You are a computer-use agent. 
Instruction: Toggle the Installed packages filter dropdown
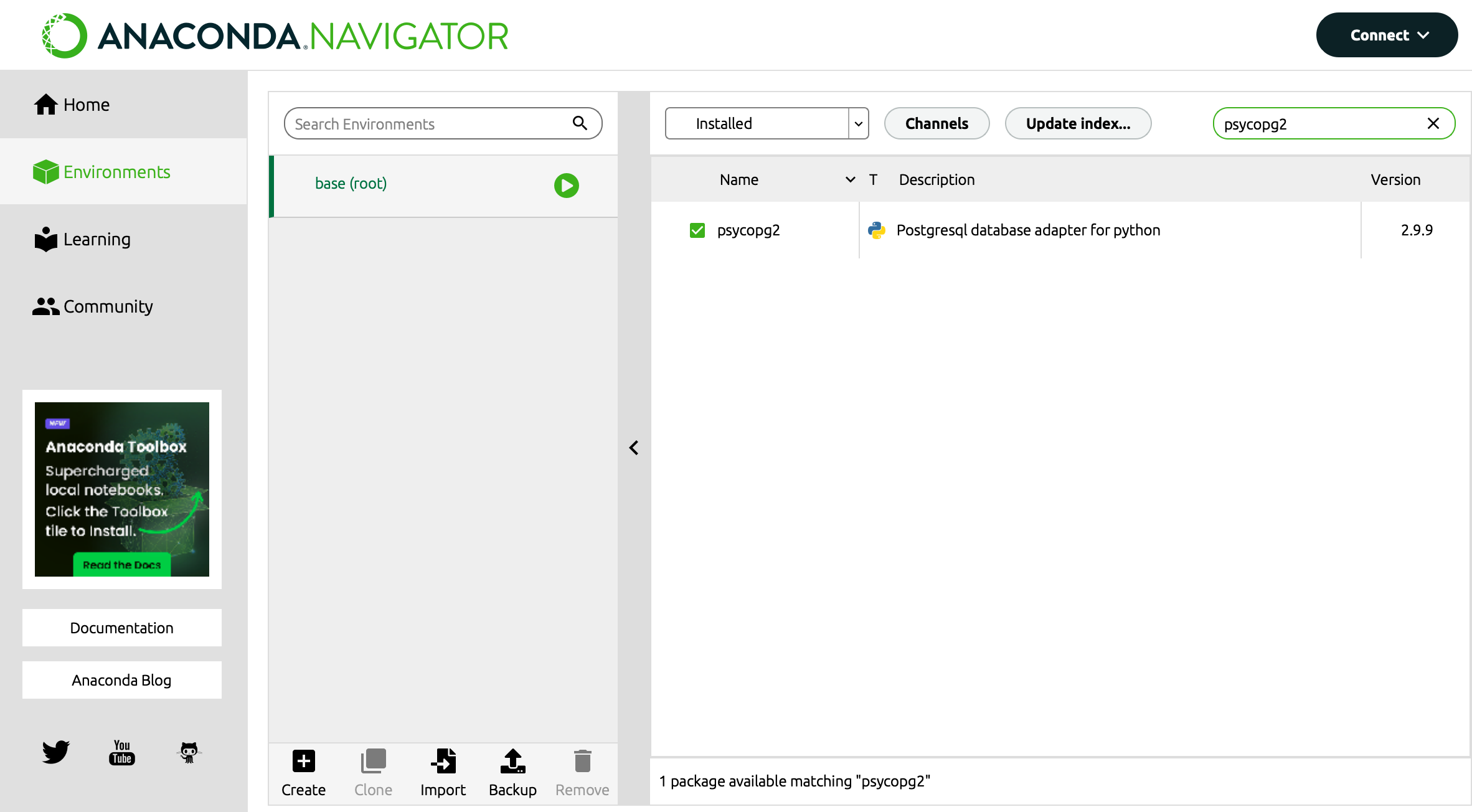(x=859, y=123)
